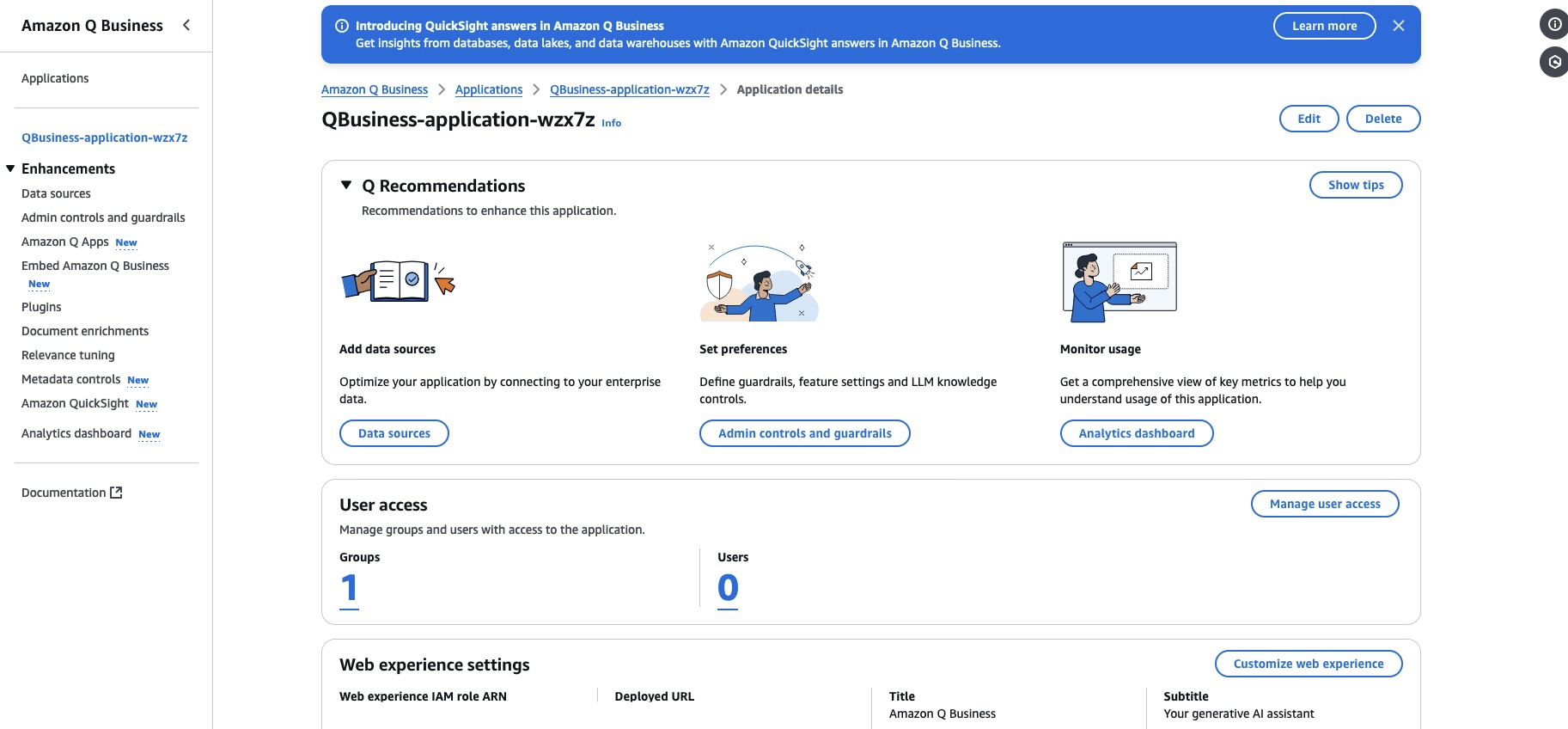Image resolution: width=1568 pixels, height=729 pixels.
Task: Click Customize web experience button
Action: point(1309,664)
